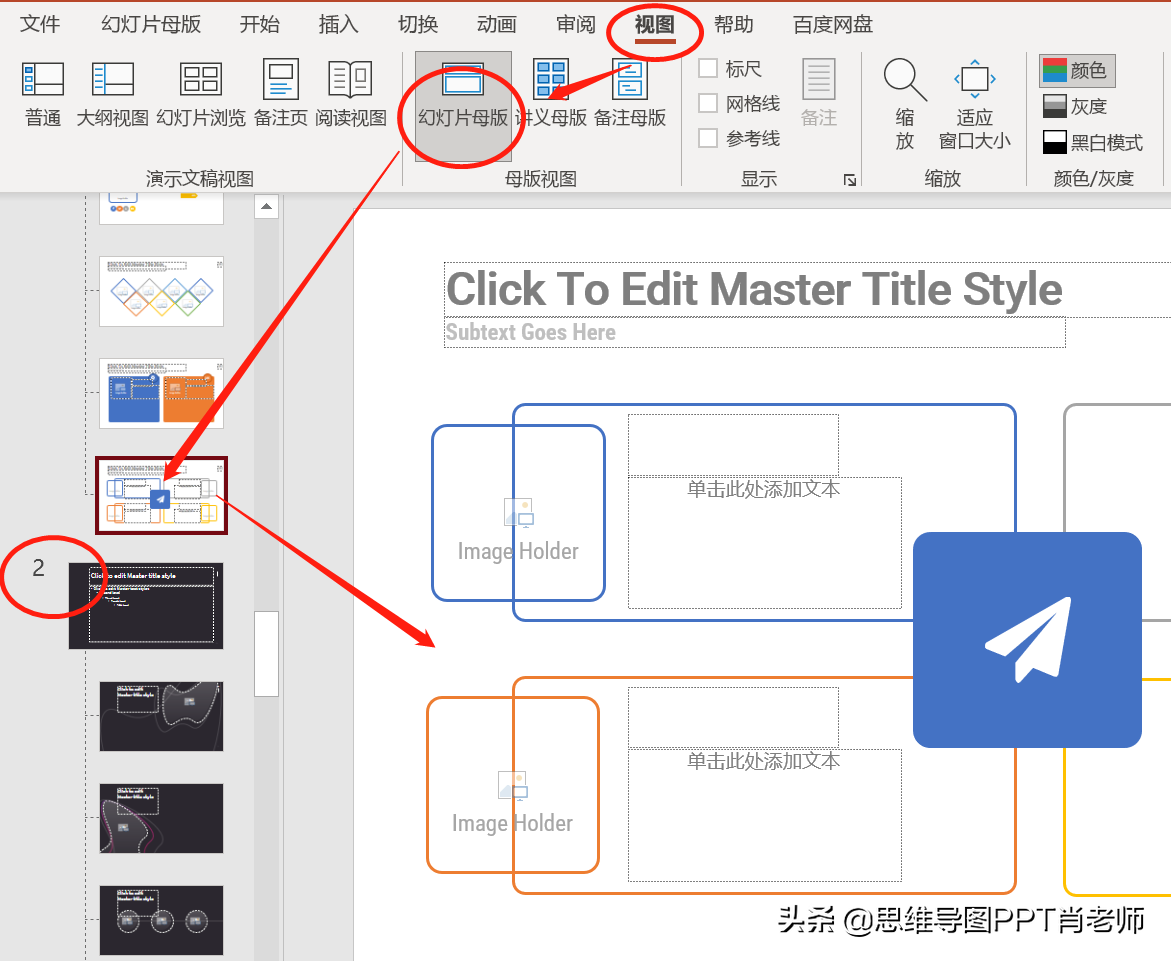The width and height of the screenshot is (1171, 961).
Task: Click orange frame's 单击此处添加文本 text box
Action: coord(765,815)
